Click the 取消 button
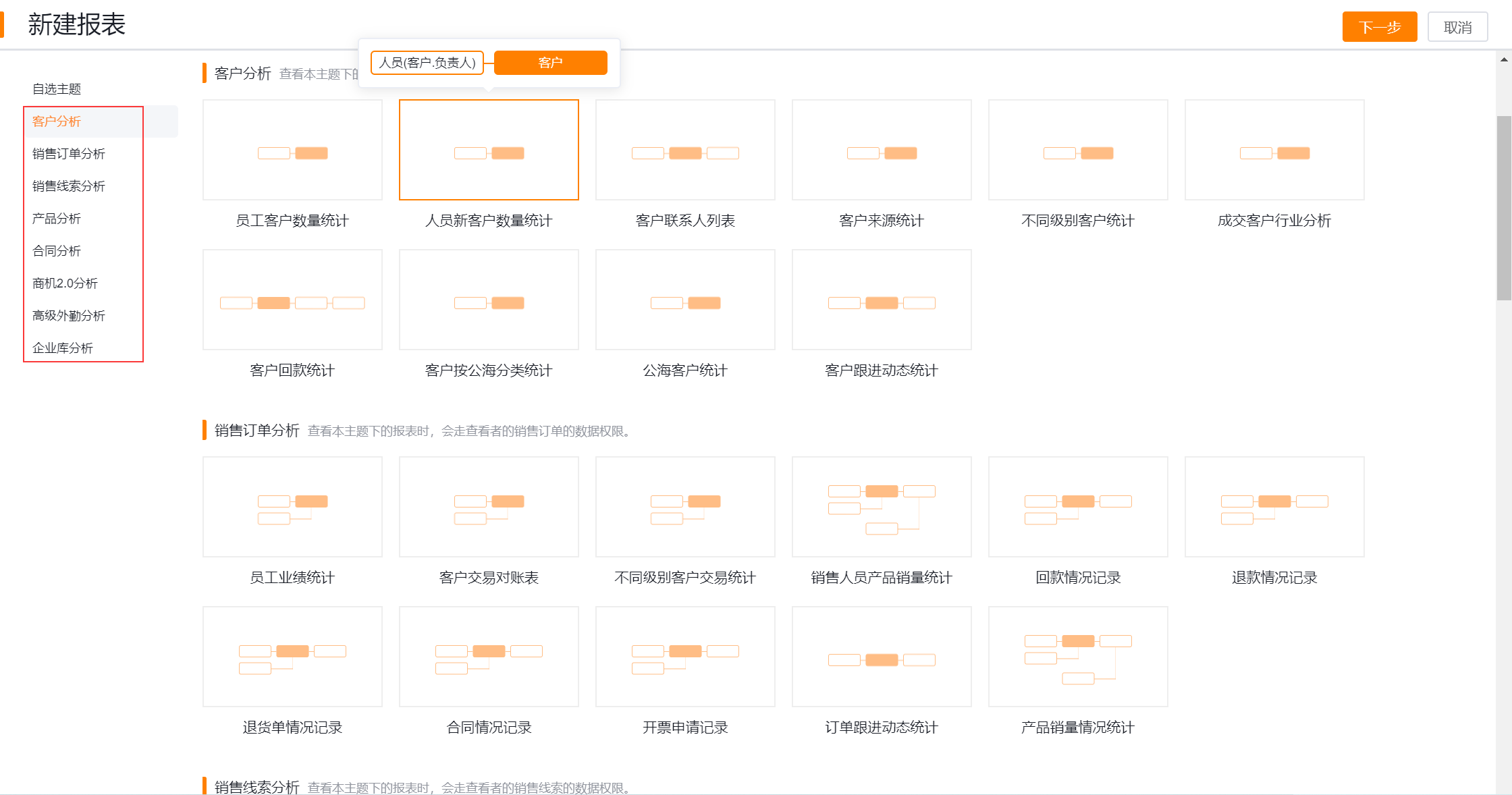The height and width of the screenshot is (795, 1512). [x=1457, y=27]
